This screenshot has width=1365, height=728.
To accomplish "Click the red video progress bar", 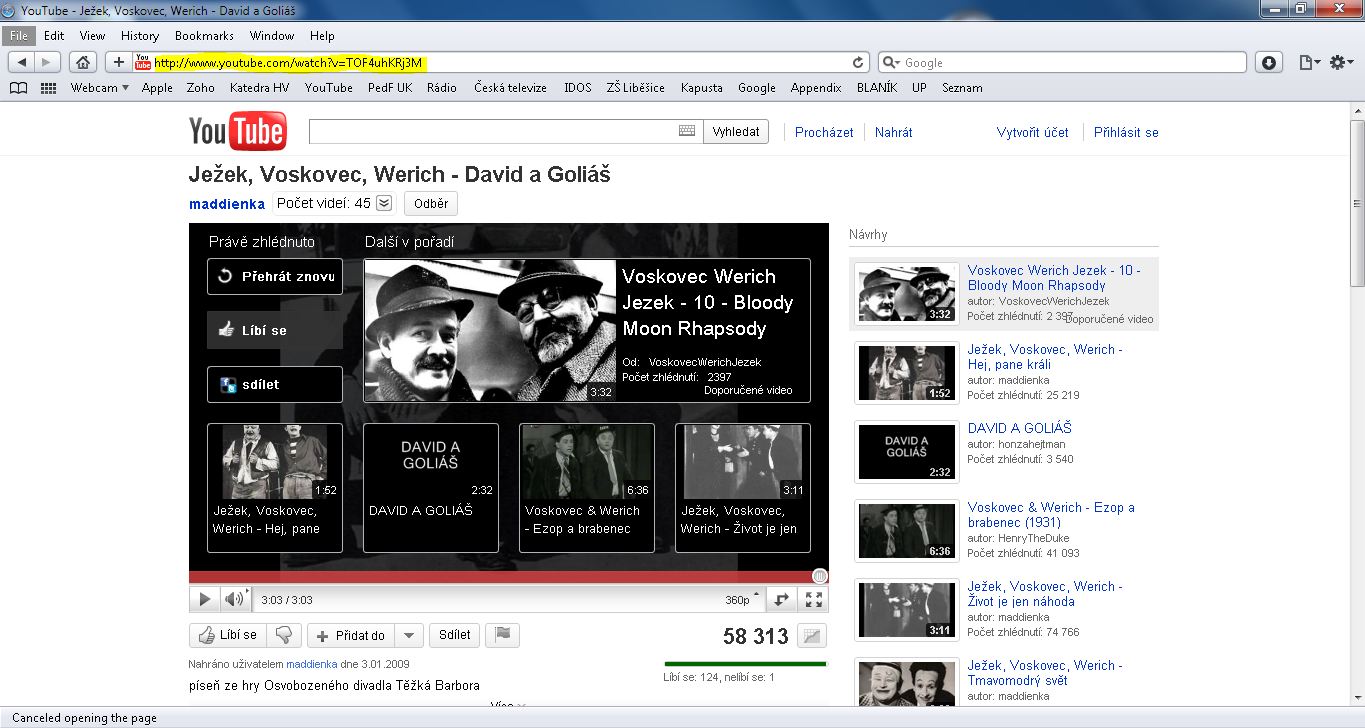I will pos(500,577).
